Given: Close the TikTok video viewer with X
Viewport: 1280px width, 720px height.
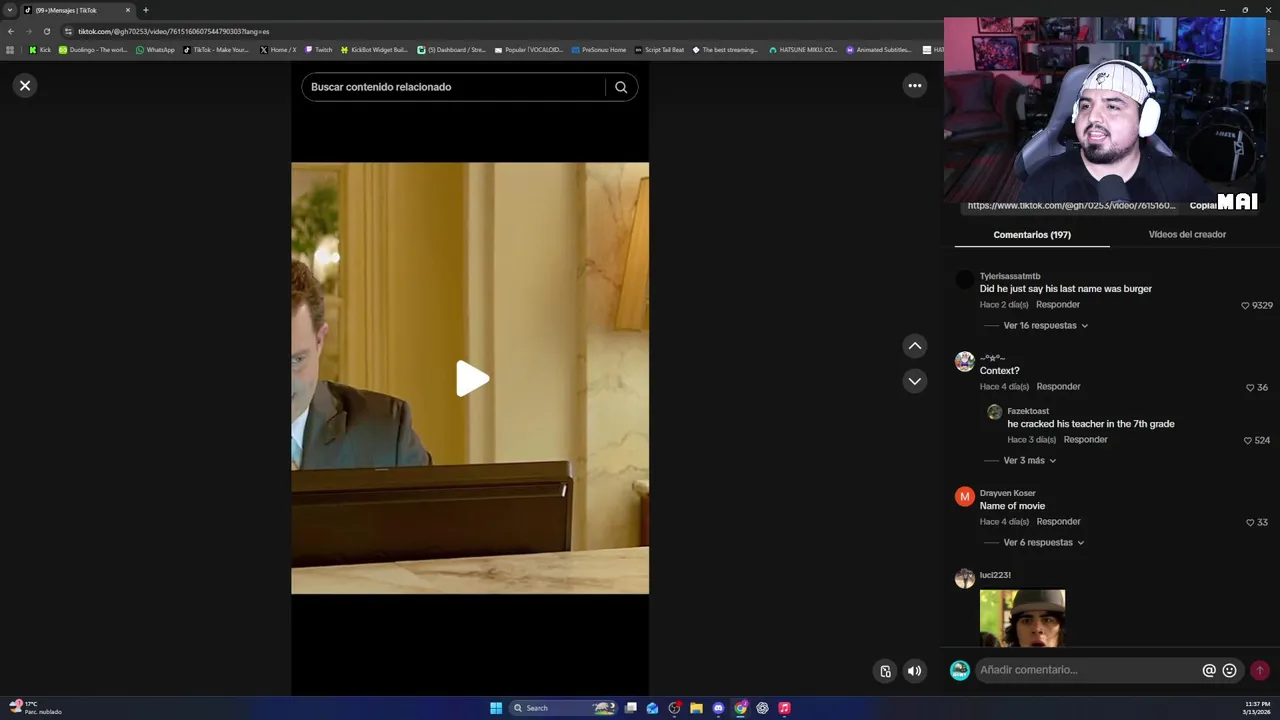Looking at the screenshot, I should (x=25, y=86).
